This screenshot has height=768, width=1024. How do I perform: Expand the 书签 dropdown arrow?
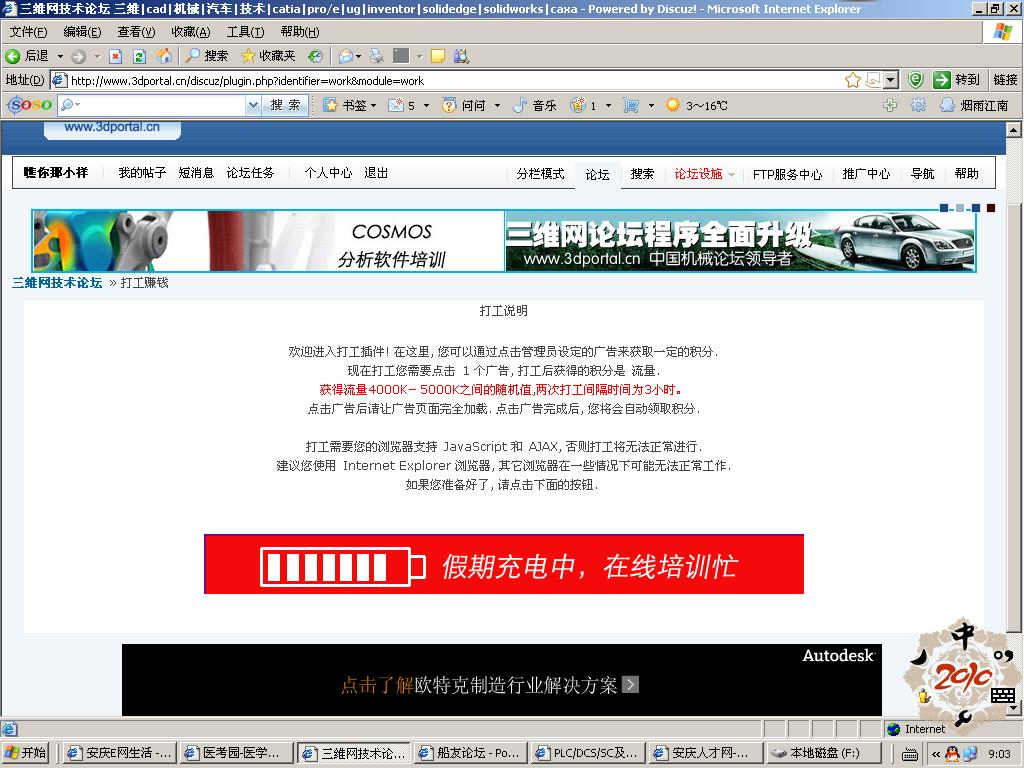374,105
